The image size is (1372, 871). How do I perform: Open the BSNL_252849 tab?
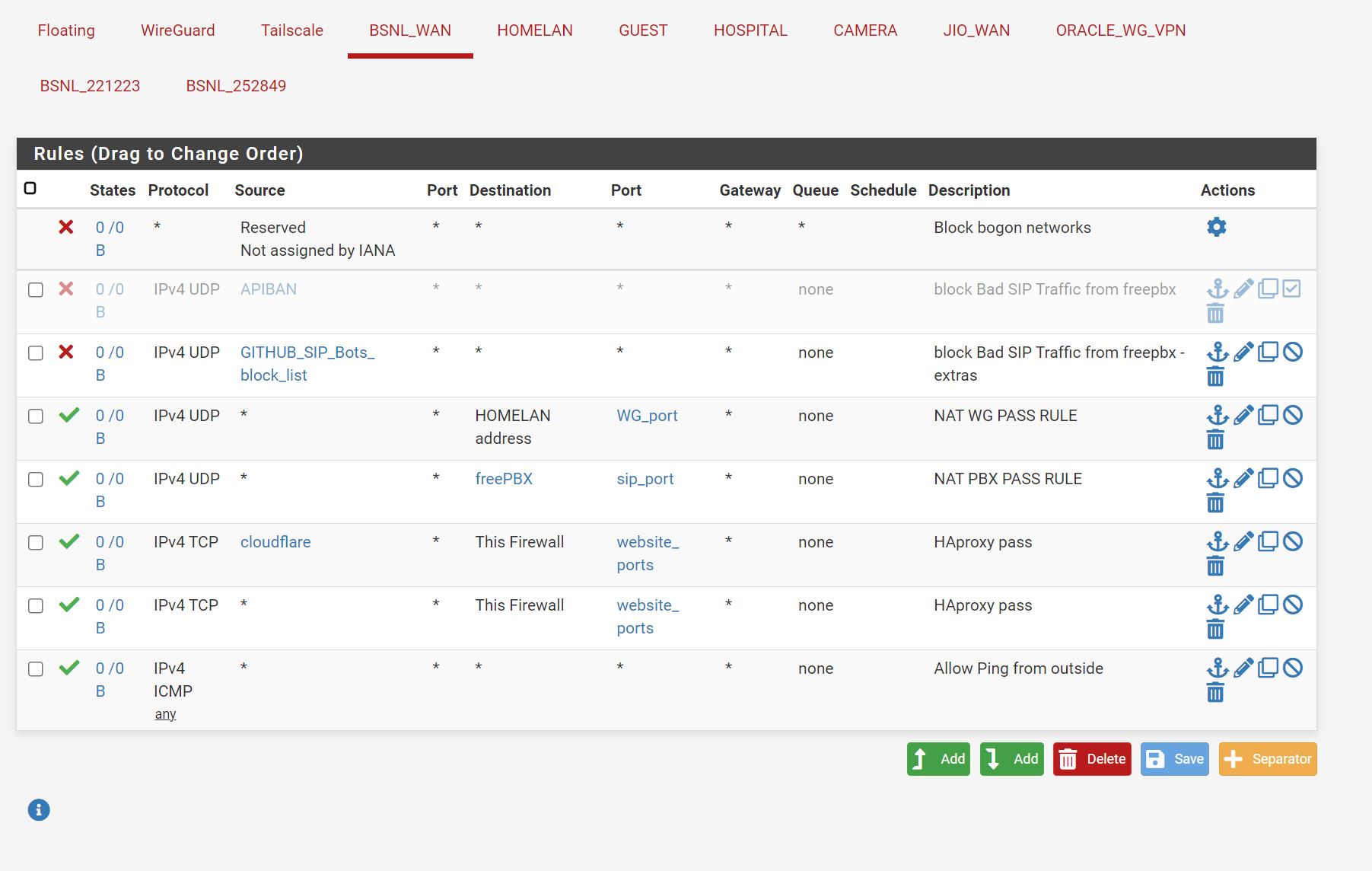coord(236,85)
